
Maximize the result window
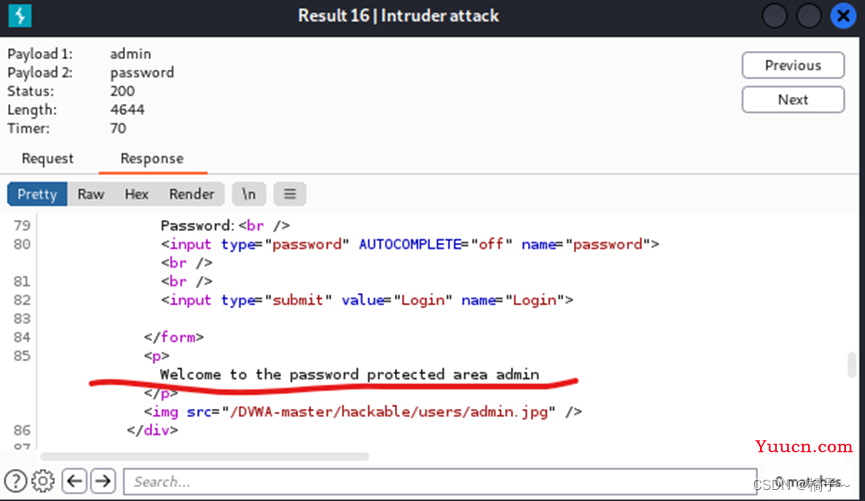point(809,16)
